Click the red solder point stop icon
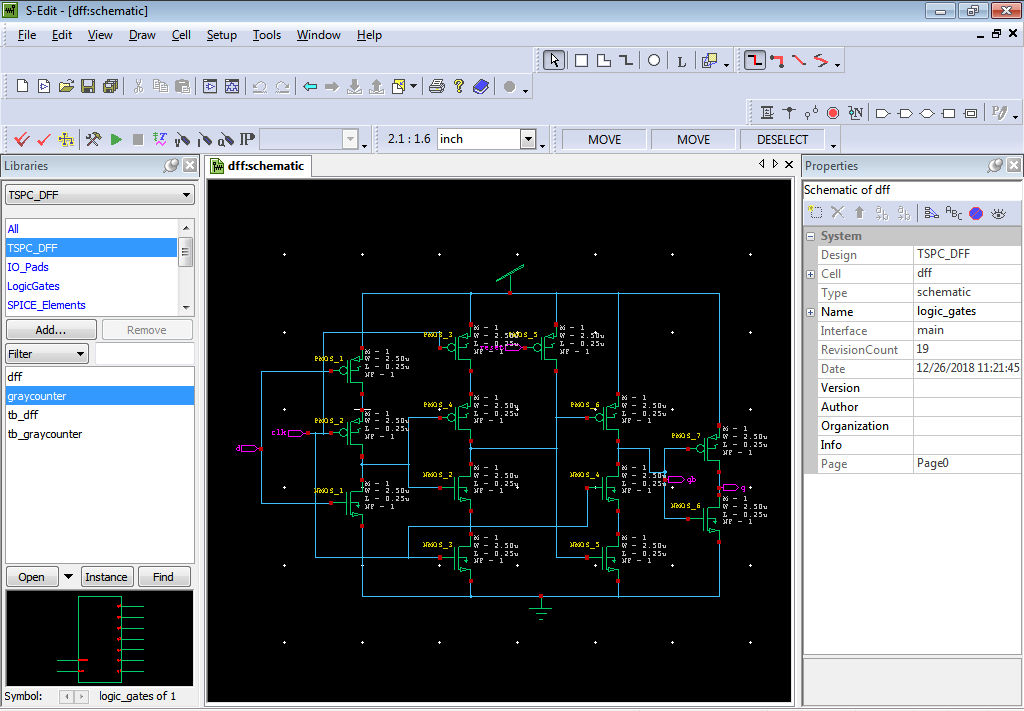The height and width of the screenshot is (711, 1024). 833,113
